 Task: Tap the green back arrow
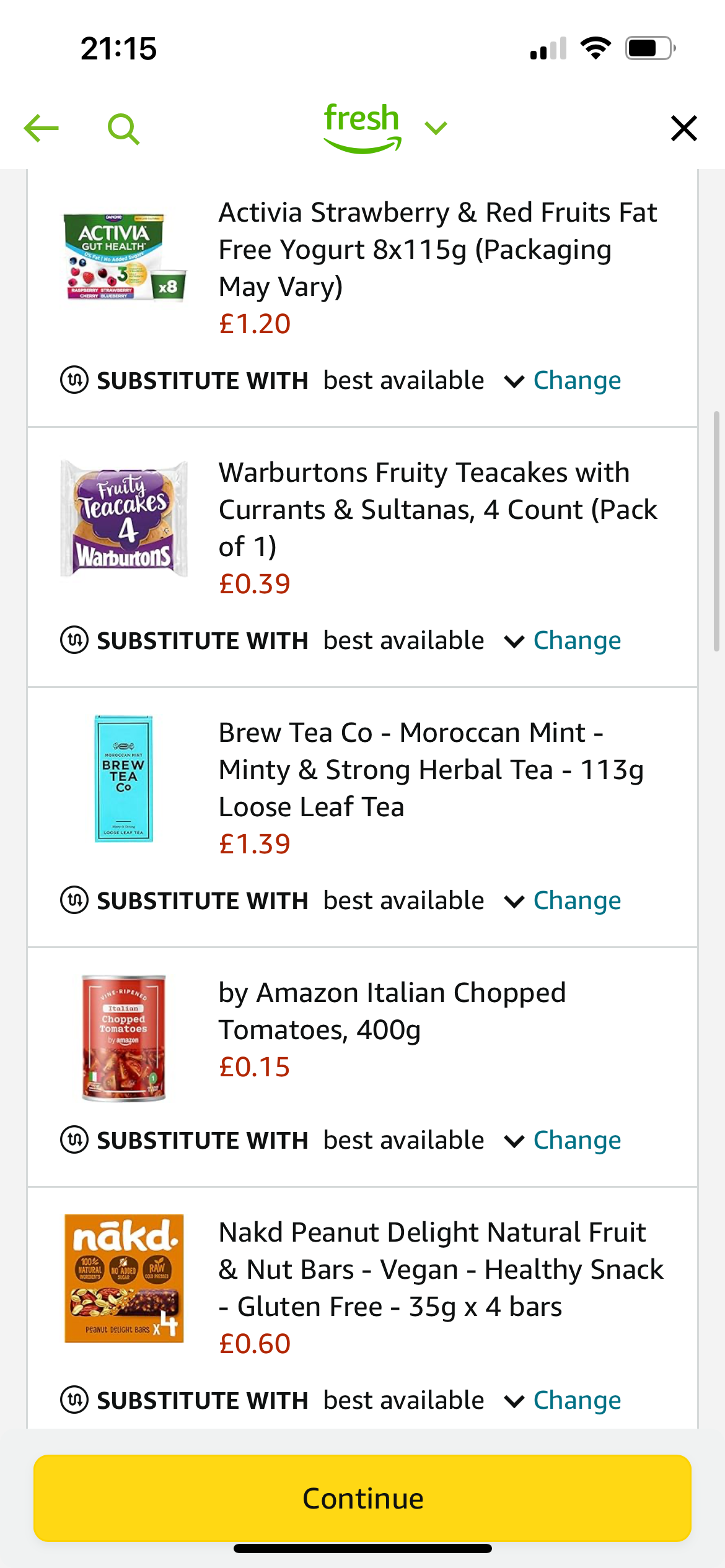[x=41, y=128]
